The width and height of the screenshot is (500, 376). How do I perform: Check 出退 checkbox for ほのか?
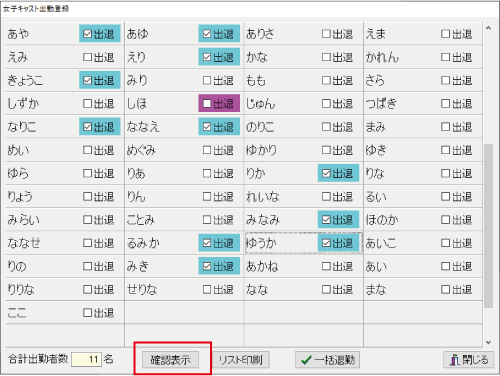pos(445,220)
